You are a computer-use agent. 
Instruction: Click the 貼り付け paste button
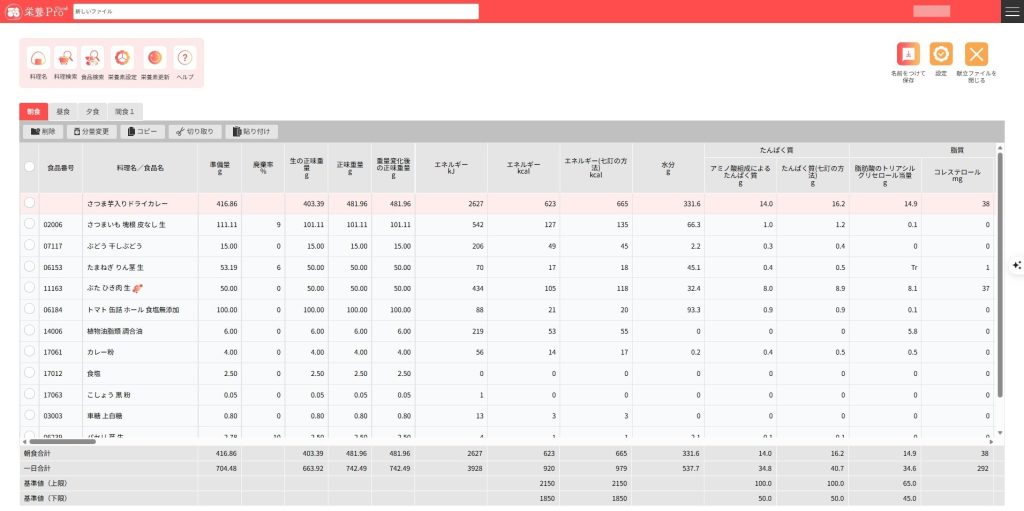pyautogui.click(x=252, y=131)
